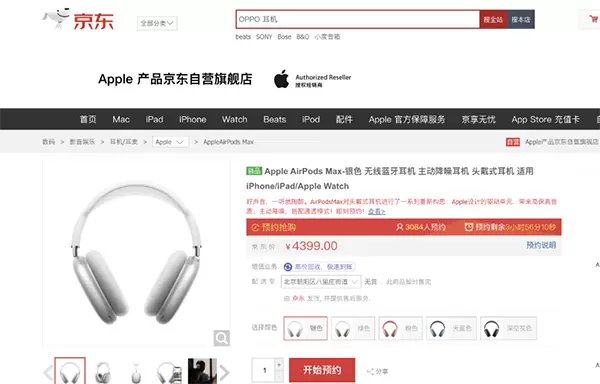Expand the all categories dropdown
The height and width of the screenshot is (384, 600).
point(157,23)
